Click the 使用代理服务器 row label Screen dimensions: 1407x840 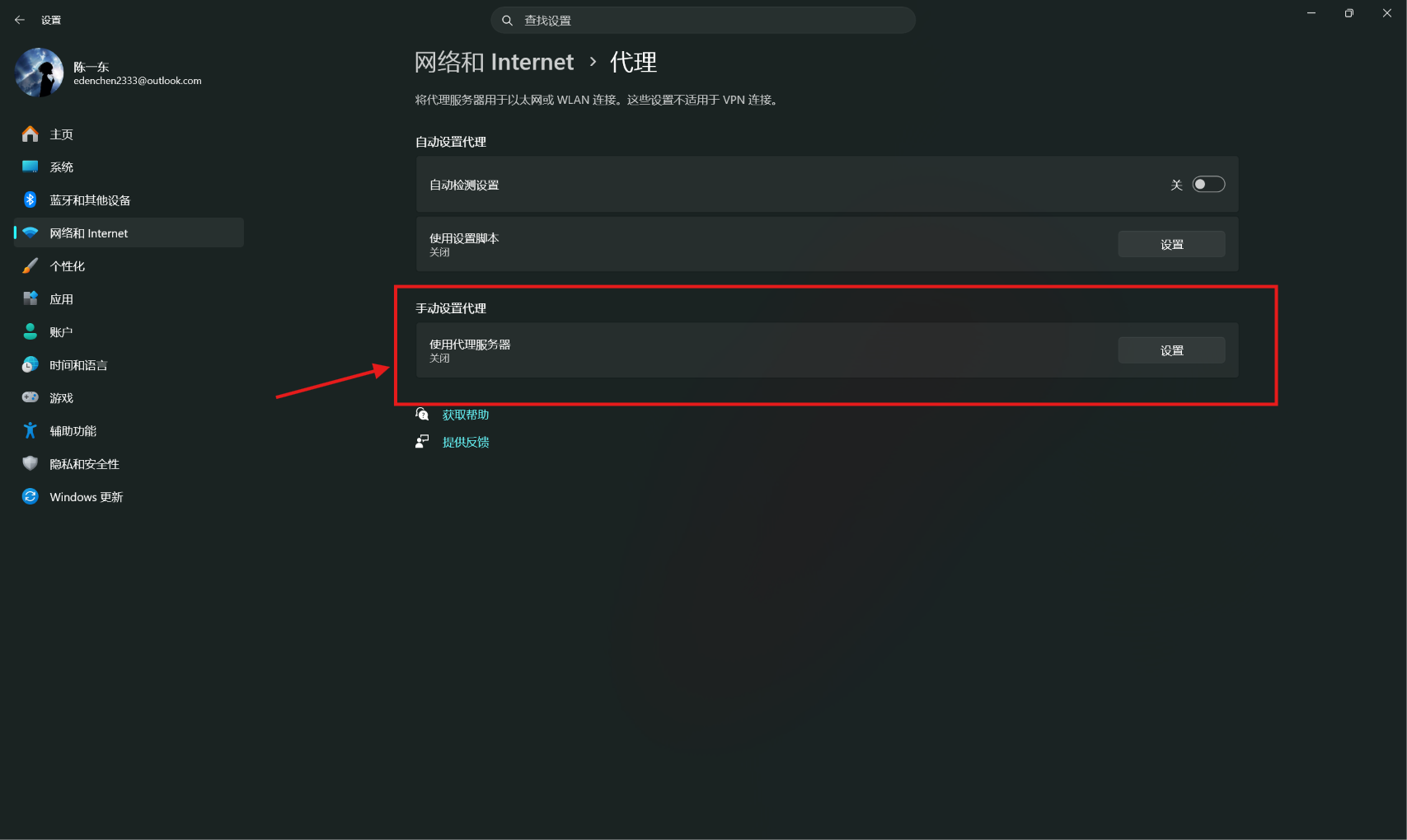coord(470,345)
